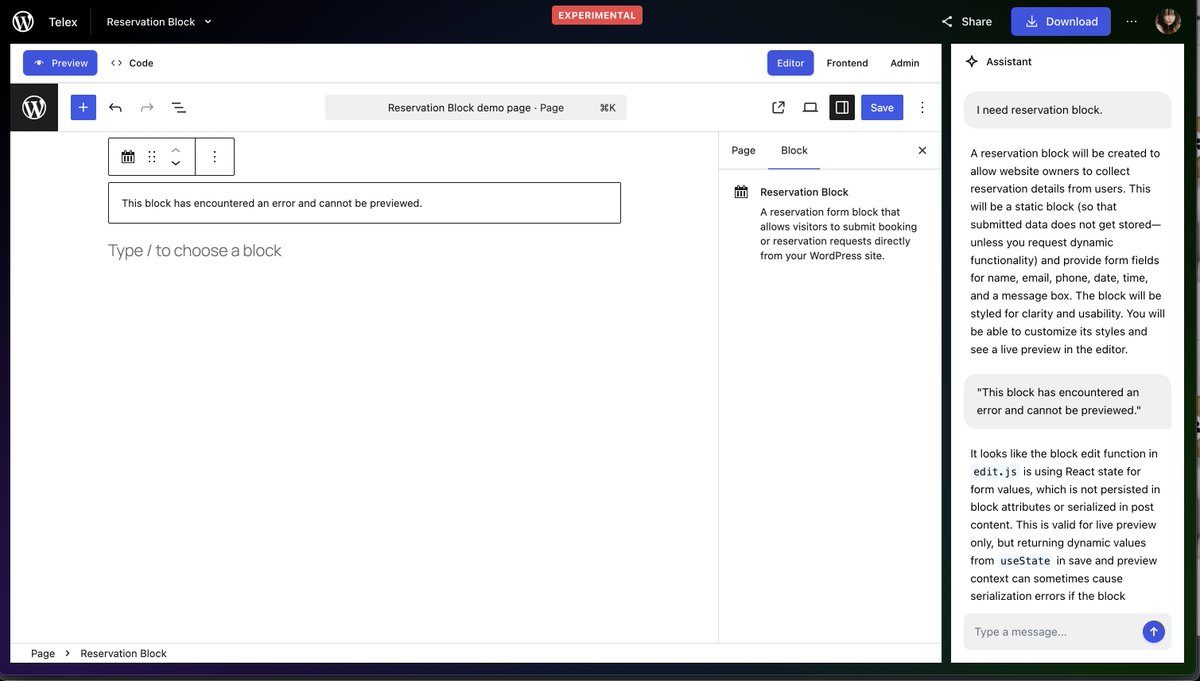
Task: Click the Reservation Block breadcrumb
Action: [x=123, y=653]
